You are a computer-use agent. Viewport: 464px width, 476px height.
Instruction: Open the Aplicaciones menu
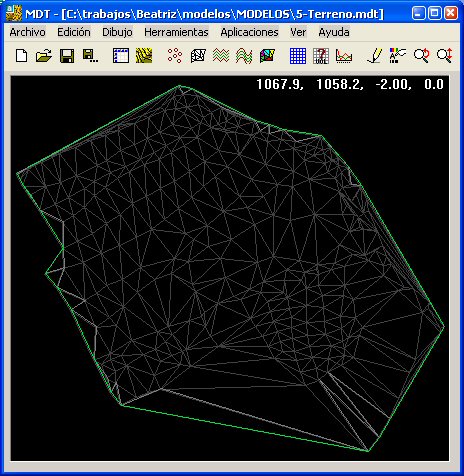coord(249,32)
